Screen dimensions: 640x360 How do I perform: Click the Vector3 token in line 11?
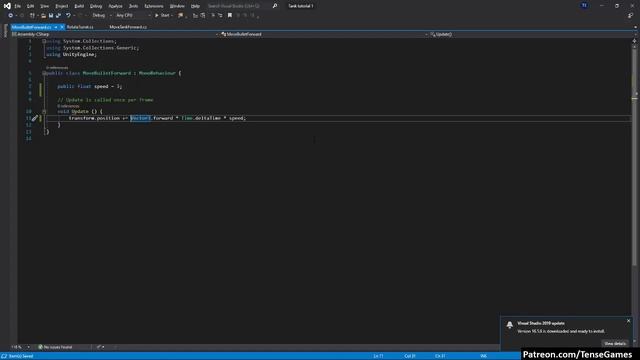click(x=140, y=118)
